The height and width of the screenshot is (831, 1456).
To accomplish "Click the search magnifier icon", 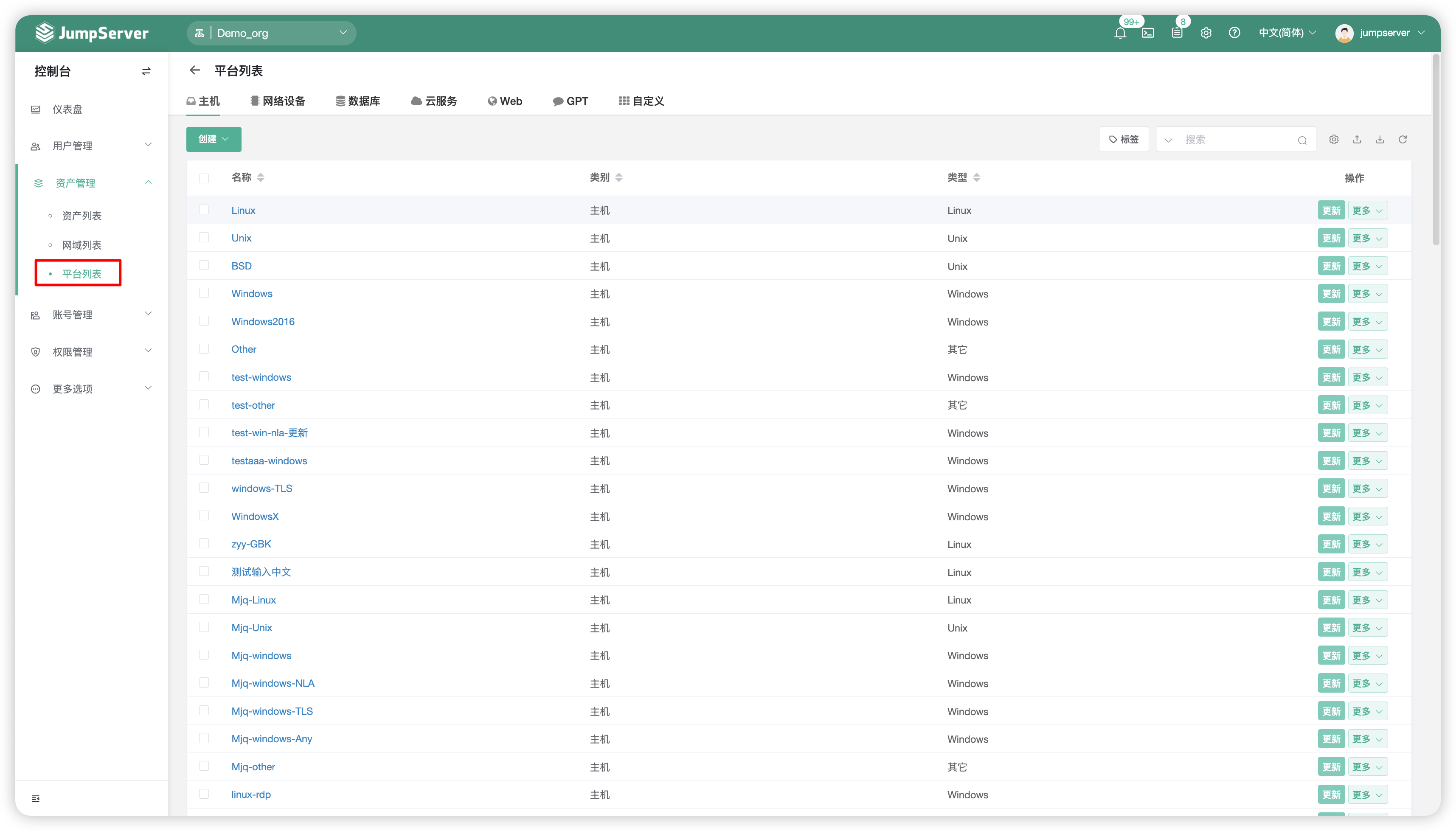I will 1302,140.
